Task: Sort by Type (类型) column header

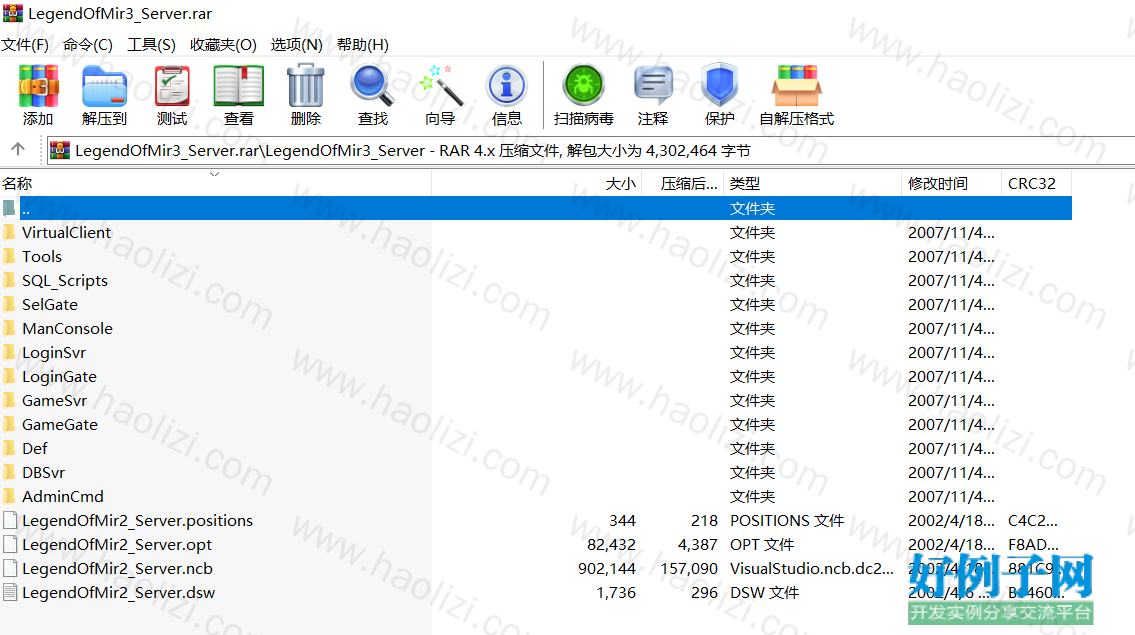Action: pyautogui.click(x=812, y=183)
